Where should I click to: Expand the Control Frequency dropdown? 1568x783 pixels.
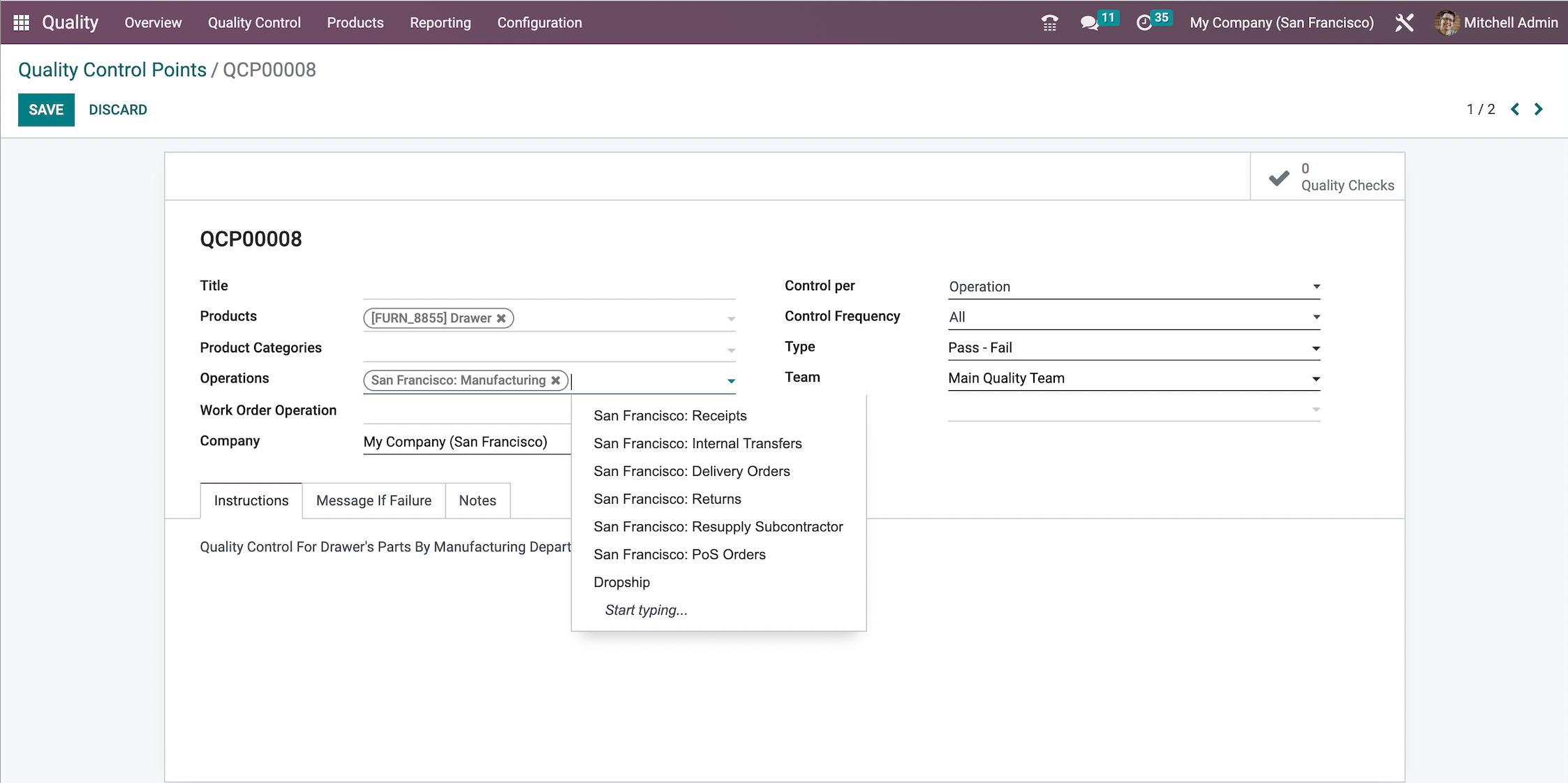(1133, 318)
